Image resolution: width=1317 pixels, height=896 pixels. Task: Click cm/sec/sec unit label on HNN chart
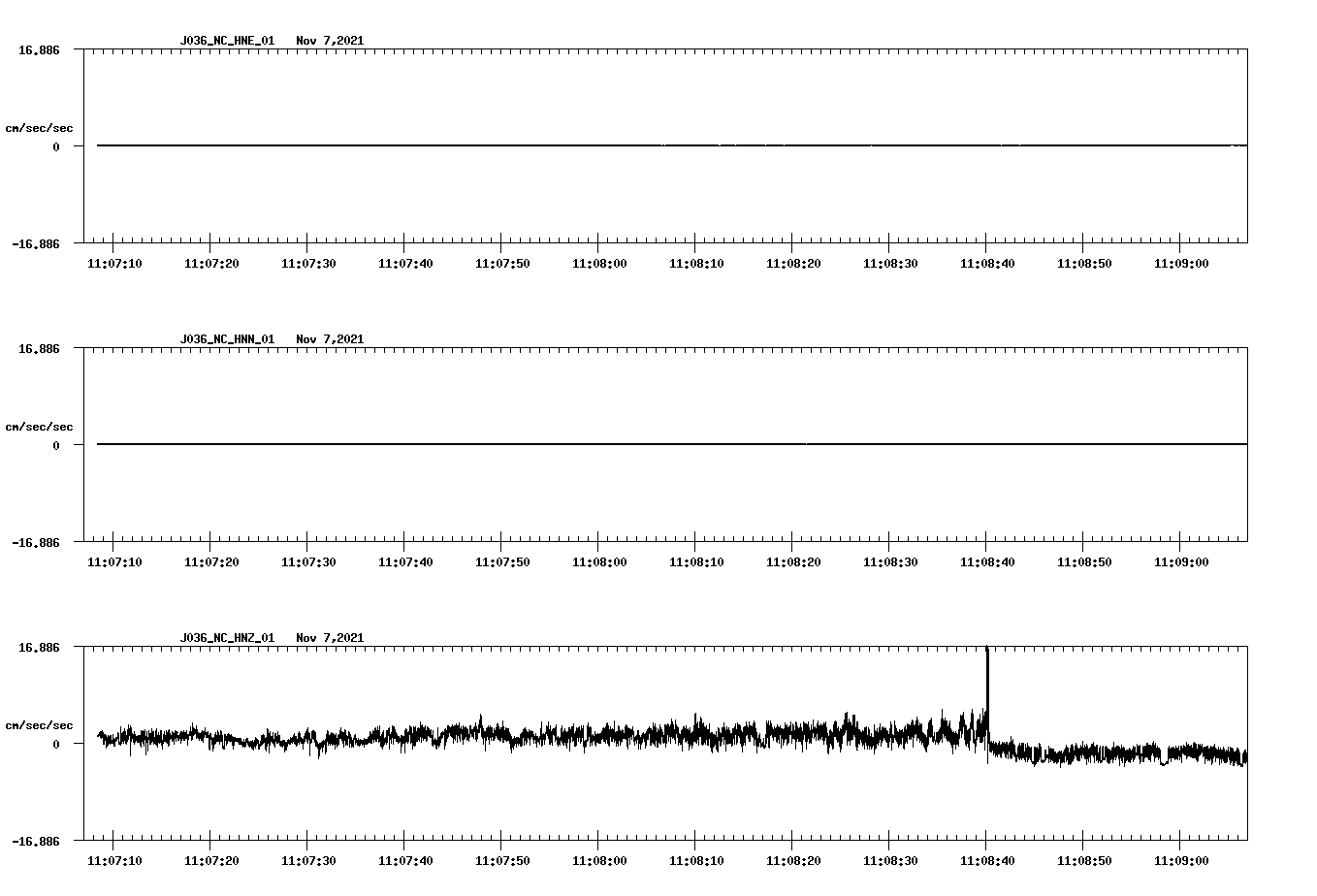point(39,427)
